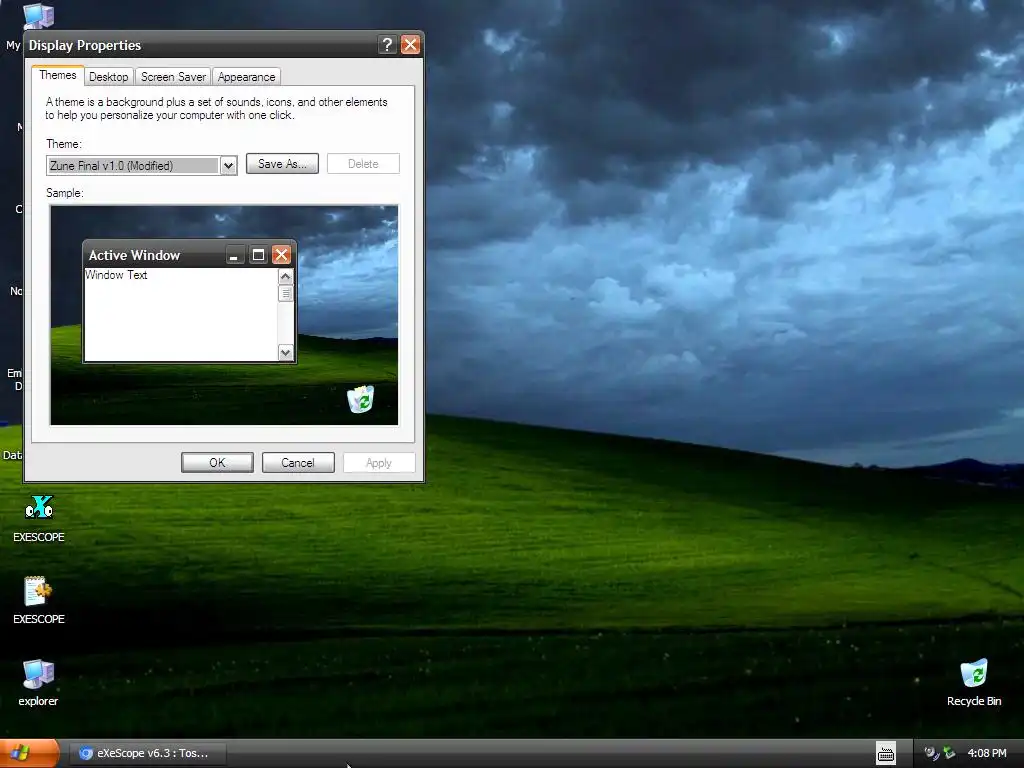Click the Delete button
The height and width of the screenshot is (768, 1024).
pos(363,164)
